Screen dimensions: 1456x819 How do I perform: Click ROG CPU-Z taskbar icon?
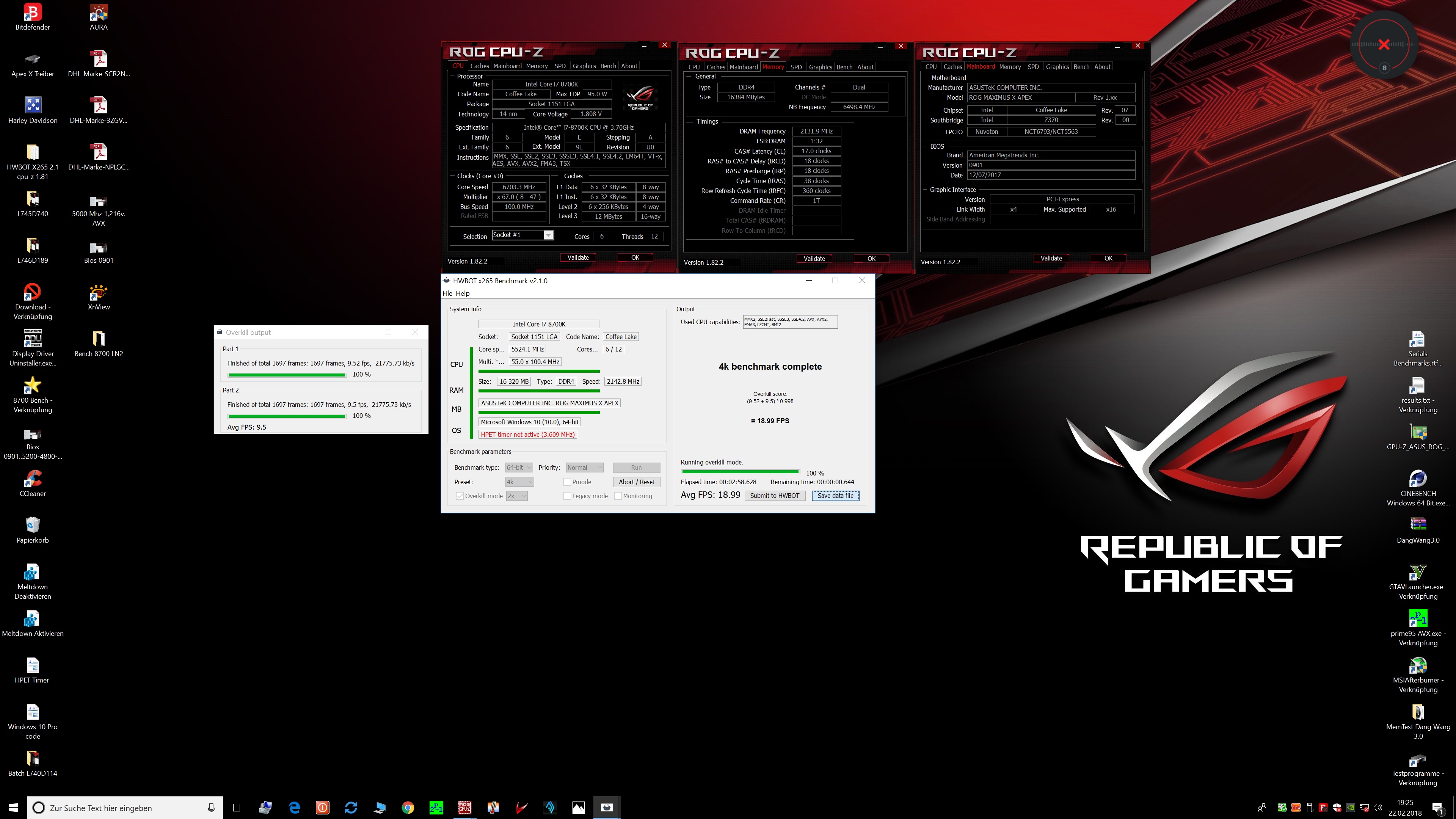[464, 807]
